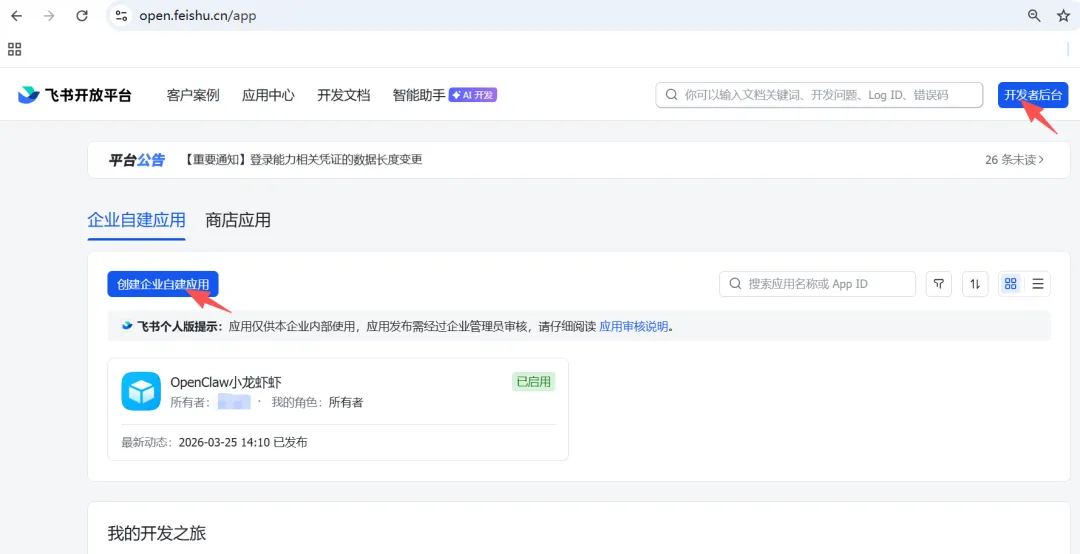The height and width of the screenshot is (554, 1080).
Task: Click the 平台公告 label
Action: (137, 160)
